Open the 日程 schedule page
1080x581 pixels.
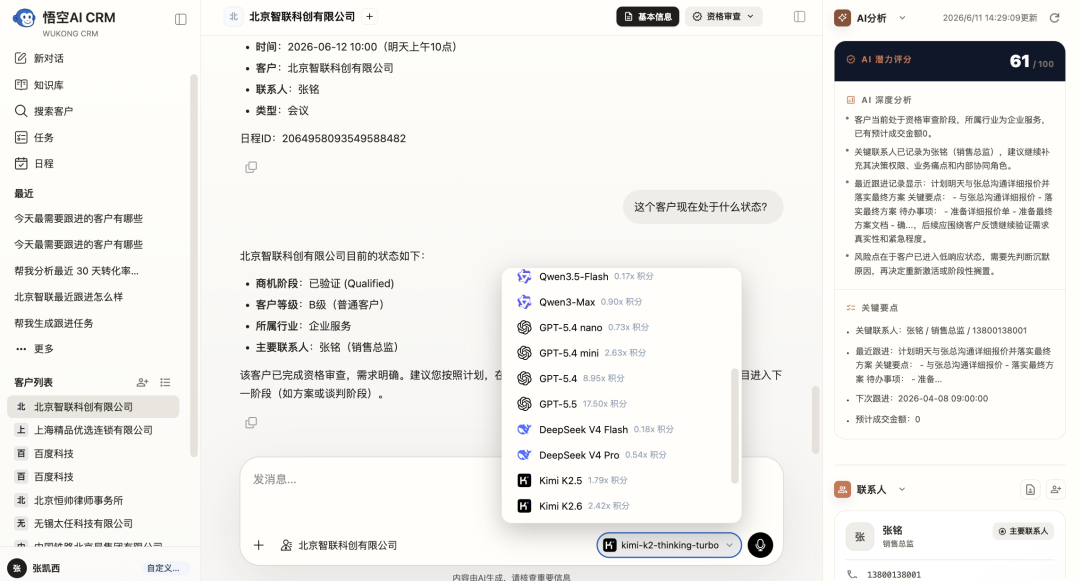pyautogui.click(x=43, y=163)
